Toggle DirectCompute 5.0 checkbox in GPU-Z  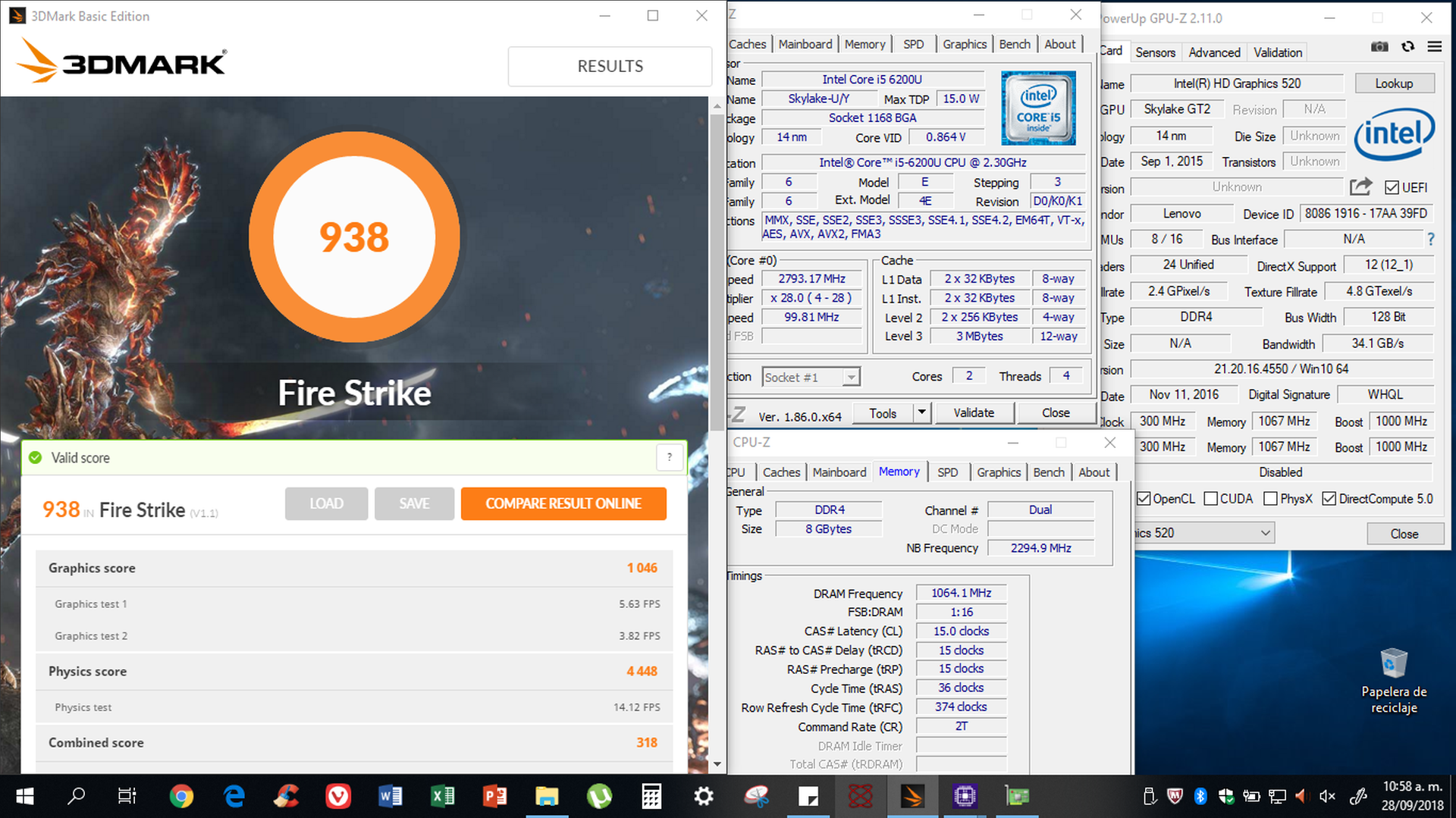[1329, 499]
